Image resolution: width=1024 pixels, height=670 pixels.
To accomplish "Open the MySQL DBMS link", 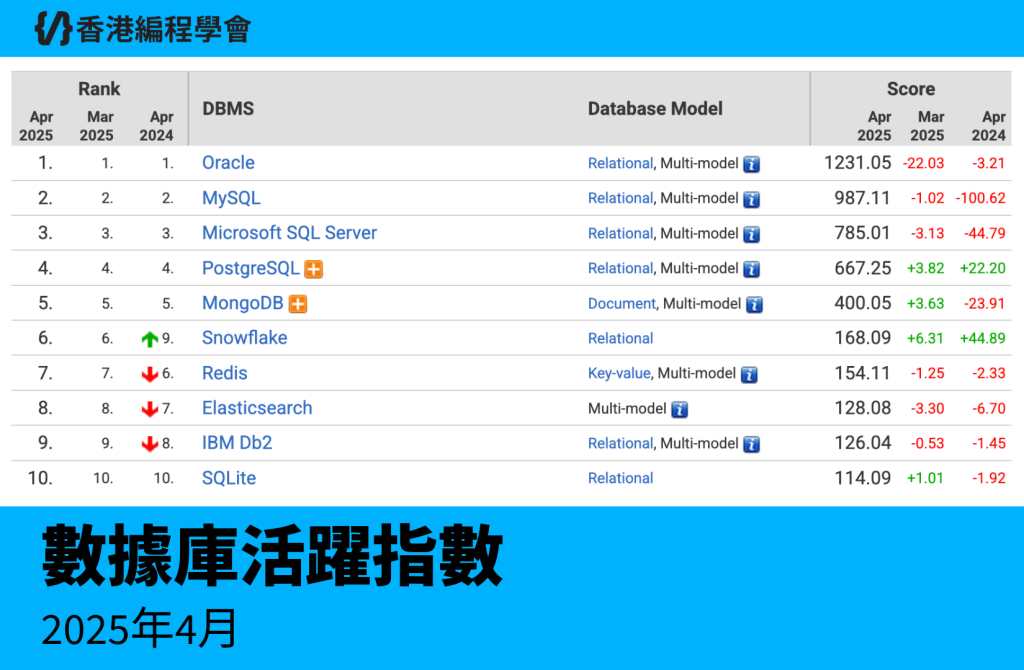I will 231,198.
